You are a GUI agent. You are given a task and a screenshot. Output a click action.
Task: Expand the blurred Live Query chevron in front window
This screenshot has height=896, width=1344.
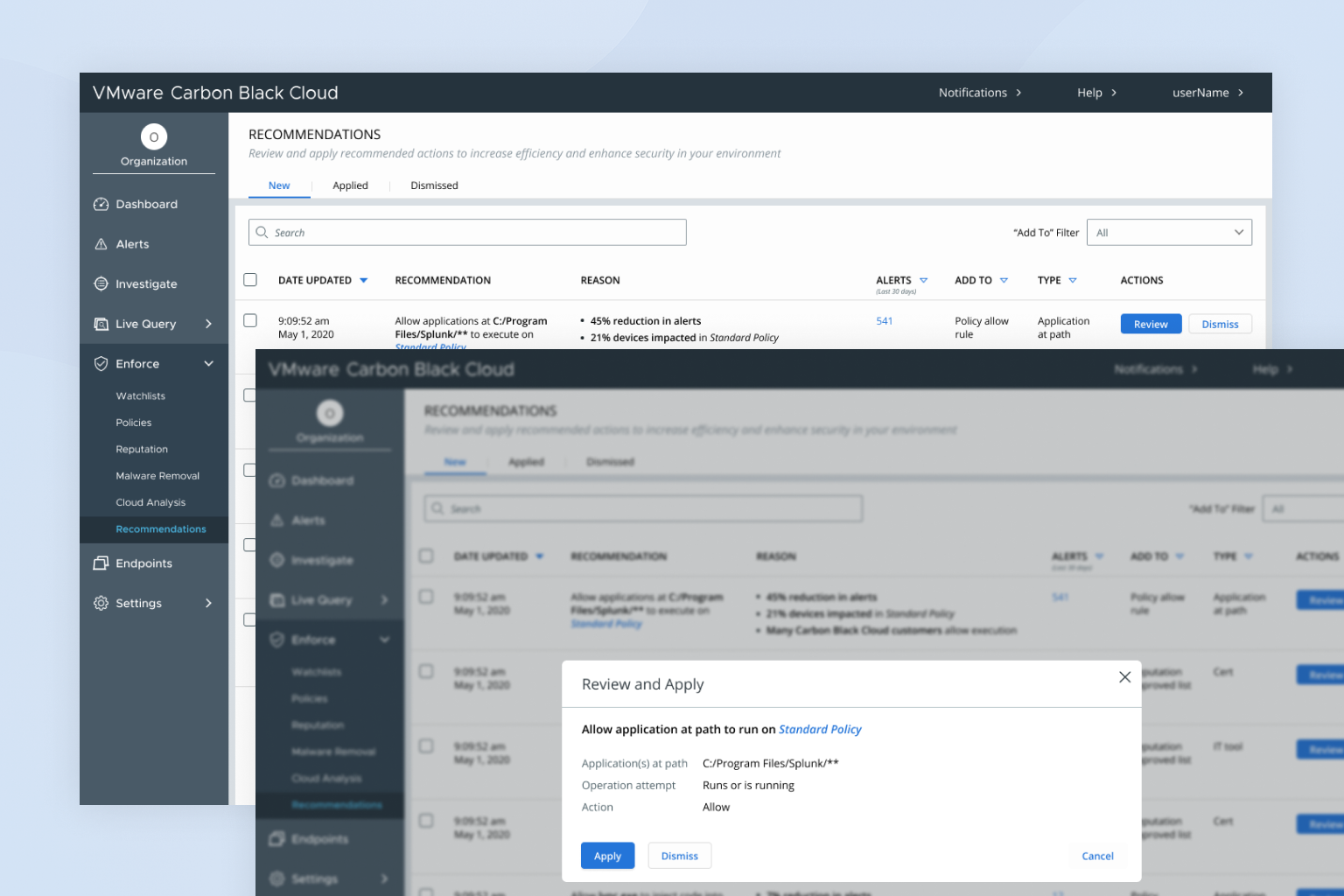coord(384,599)
